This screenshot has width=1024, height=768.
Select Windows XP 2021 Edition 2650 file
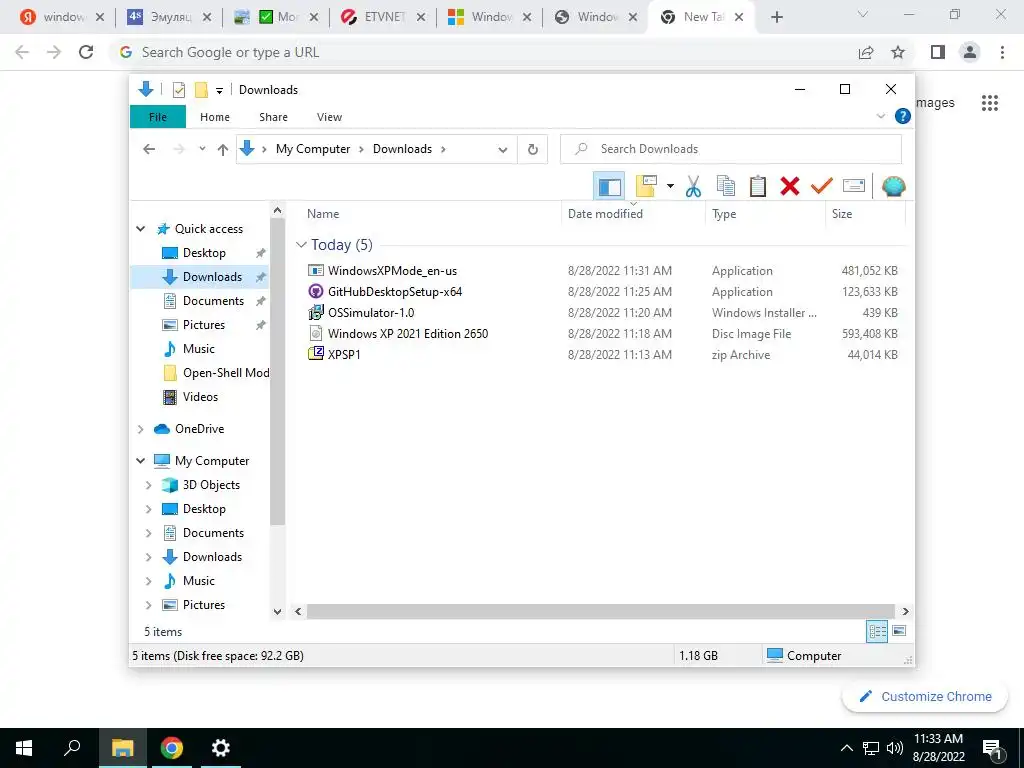tap(408, 333)
